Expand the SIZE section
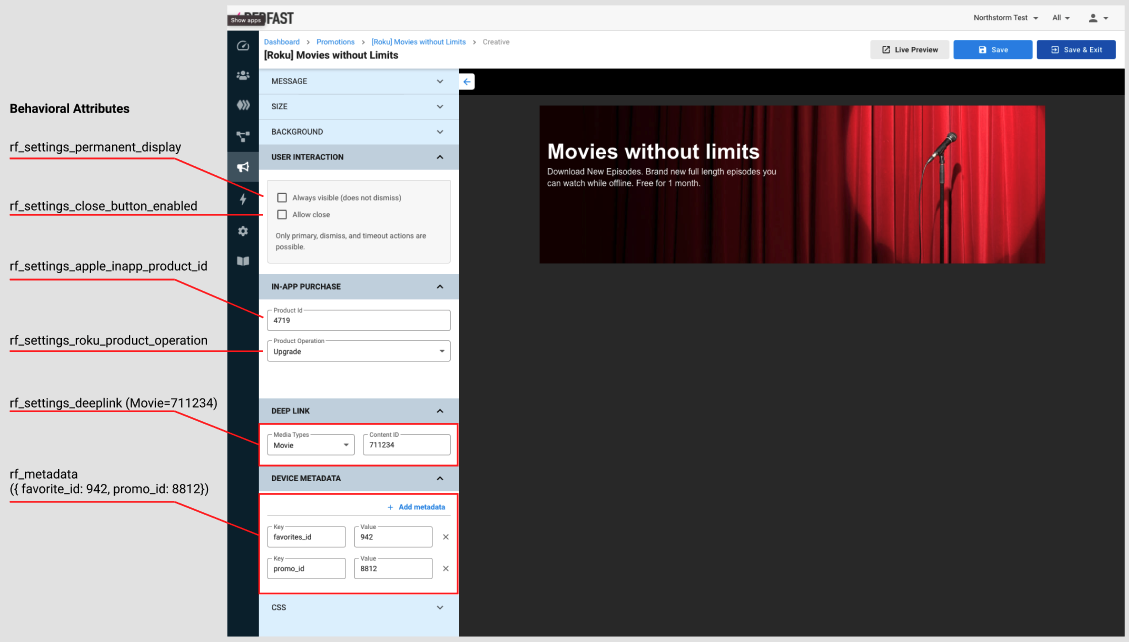This screenshot has height=642, width=1129. (x=359, y=107)
